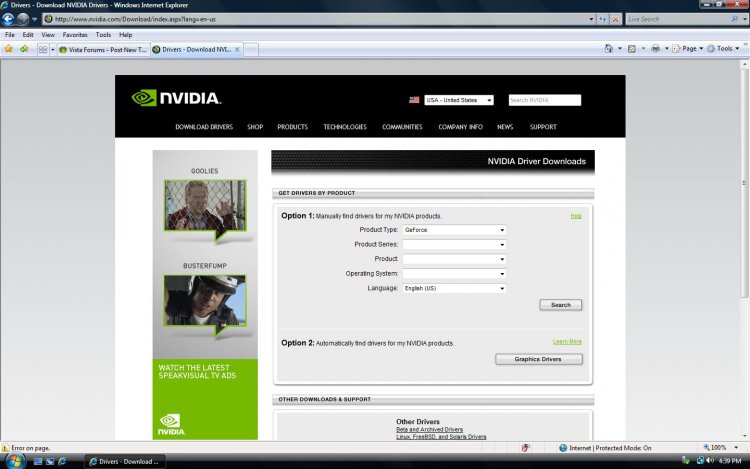This screenshot has width=750, height=469.
Task: Click the Live Search input box
Action: (x=677, y=19)
